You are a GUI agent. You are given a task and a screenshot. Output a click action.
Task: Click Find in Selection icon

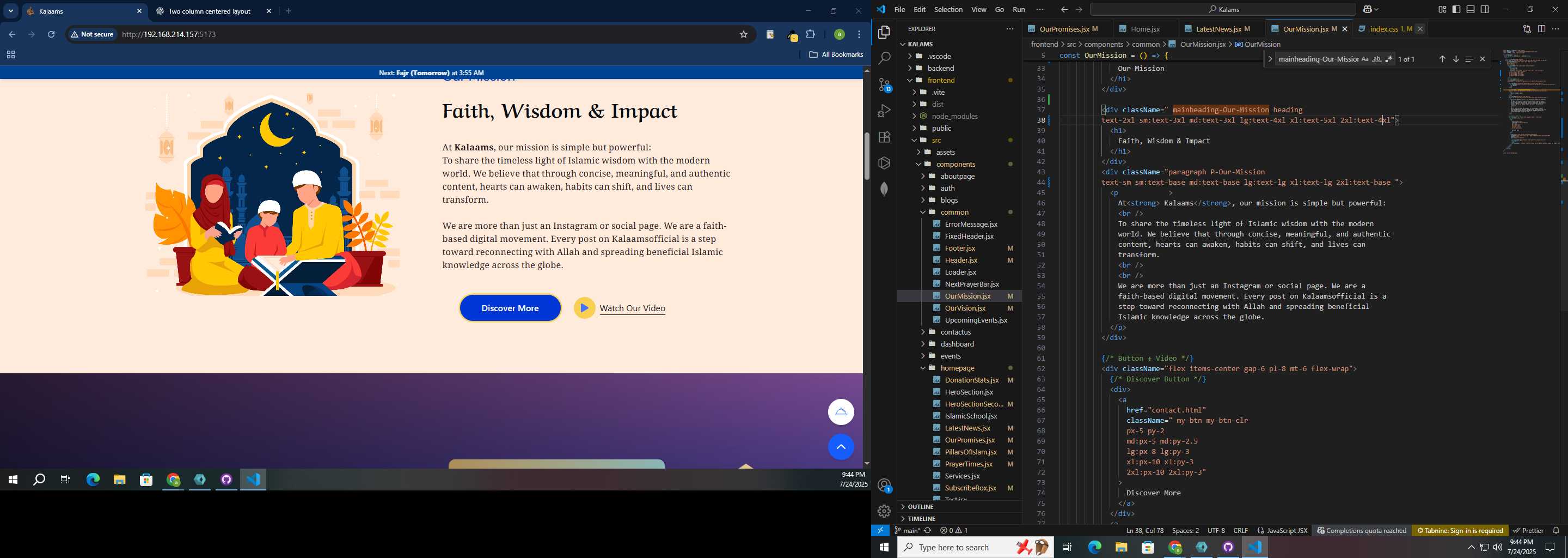pos(1469,59)
